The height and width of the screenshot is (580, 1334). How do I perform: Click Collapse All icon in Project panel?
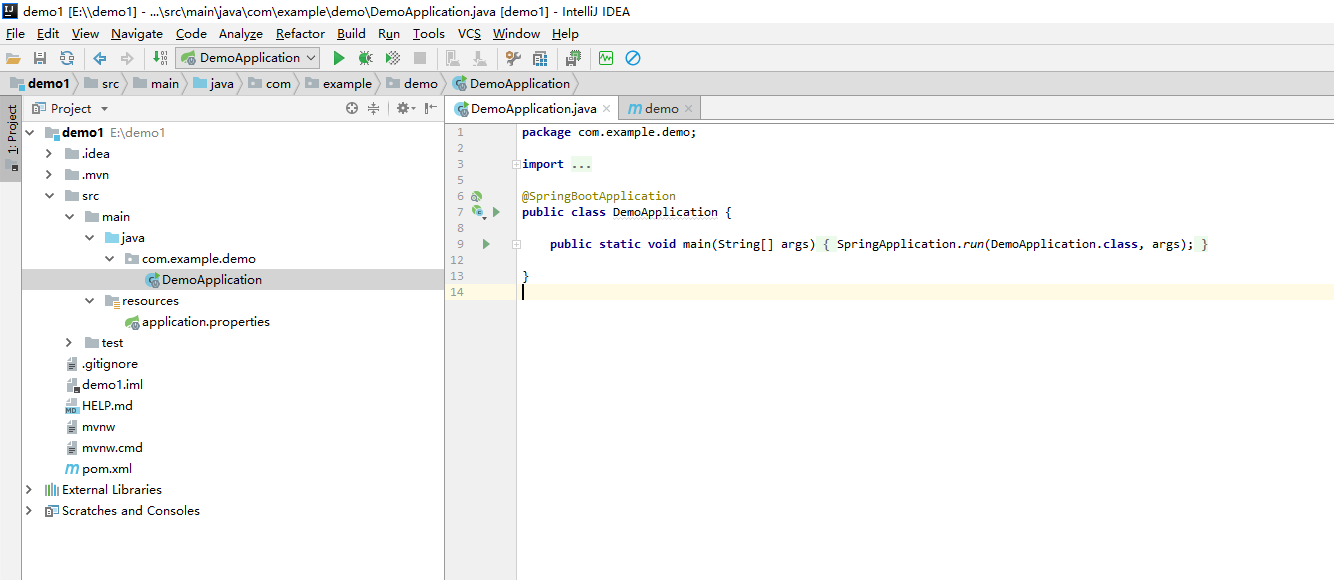click(374, 109)
